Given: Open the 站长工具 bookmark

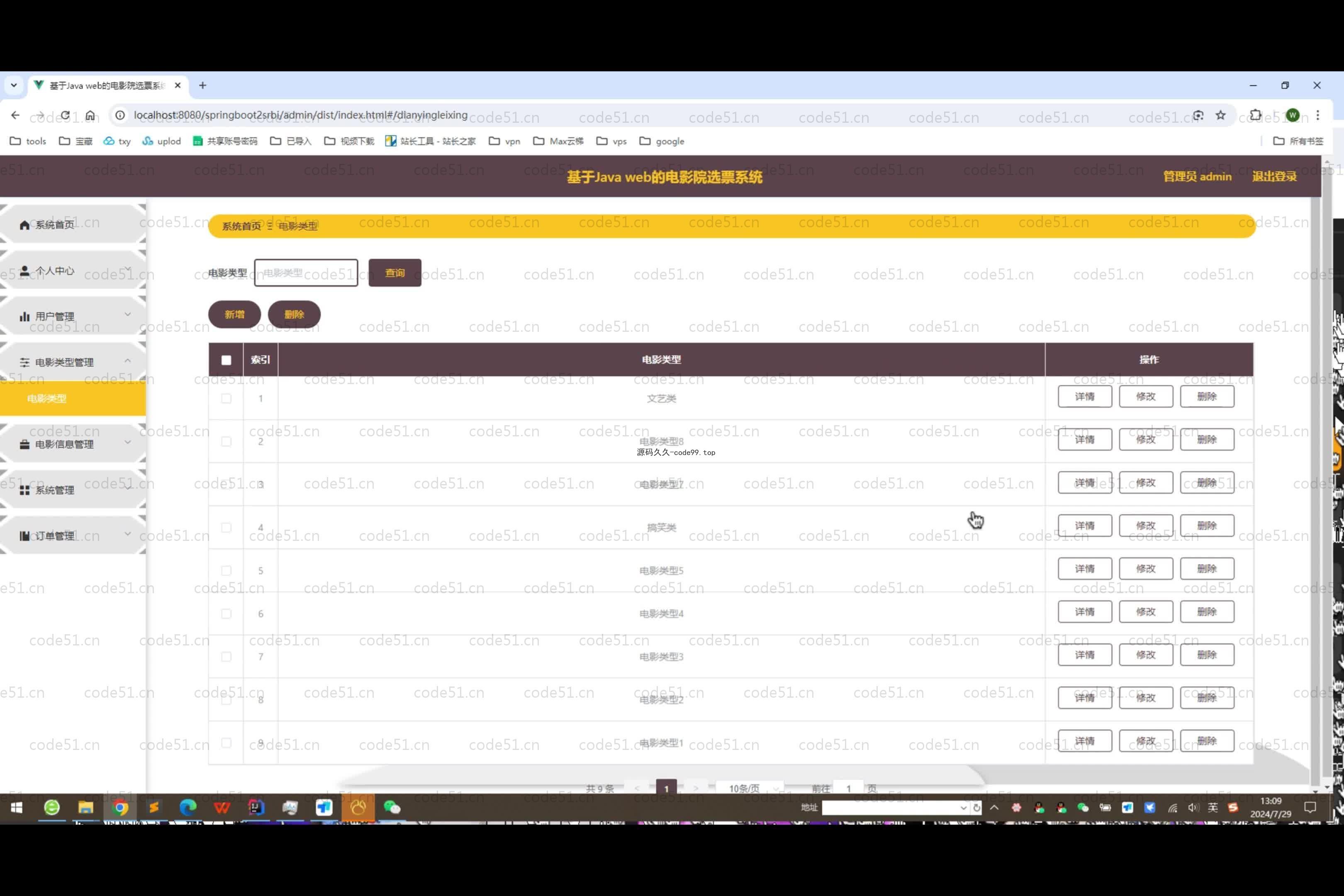Looking at the screenshot, I should (430, 141).
